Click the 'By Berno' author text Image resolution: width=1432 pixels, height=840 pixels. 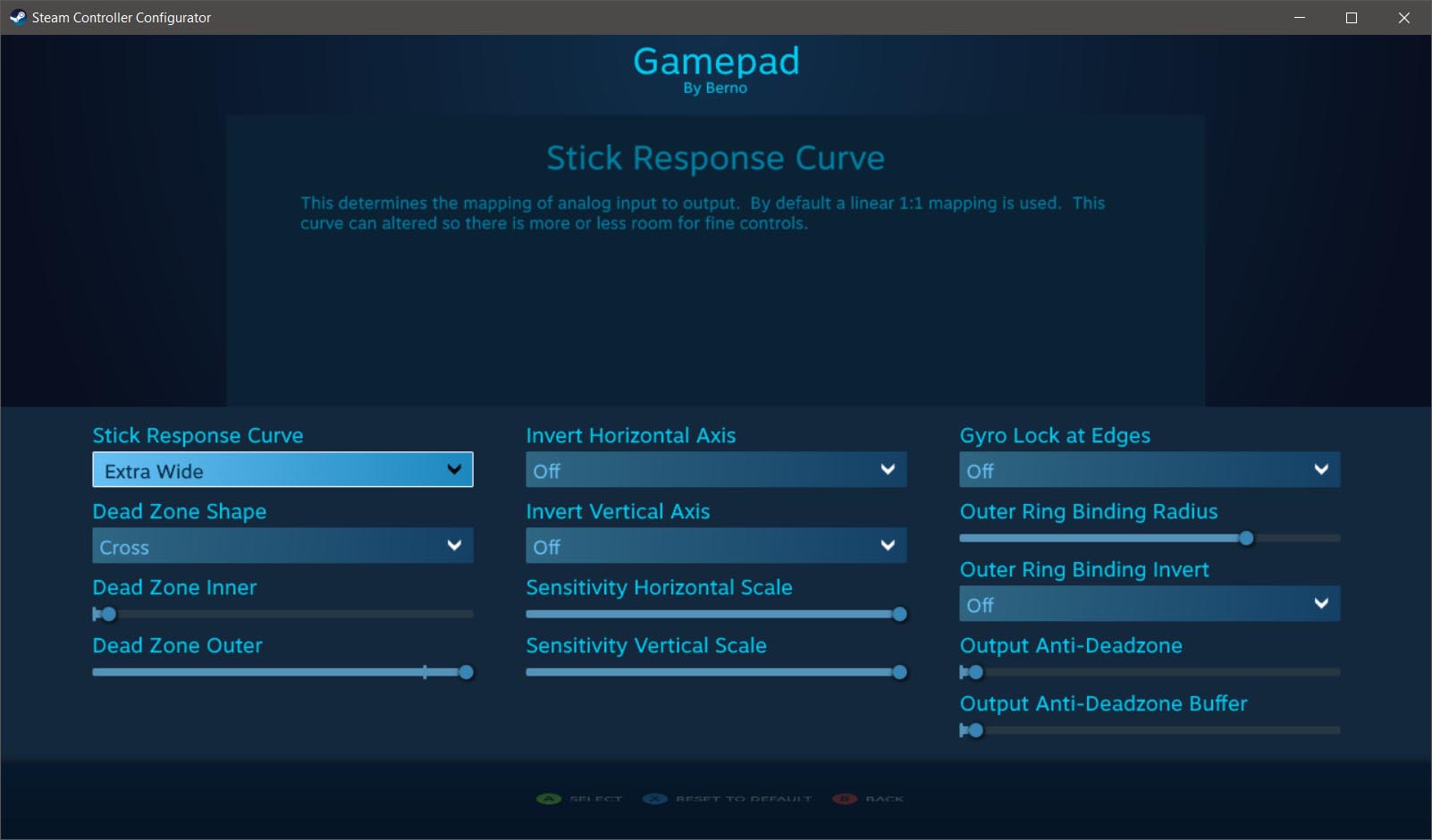click(x=715, y=88)
